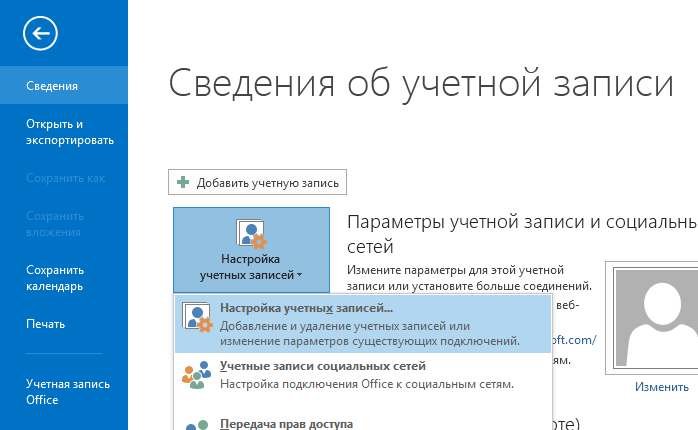Click the green plus icon
The image size is (698, 430).
(183, 182)
